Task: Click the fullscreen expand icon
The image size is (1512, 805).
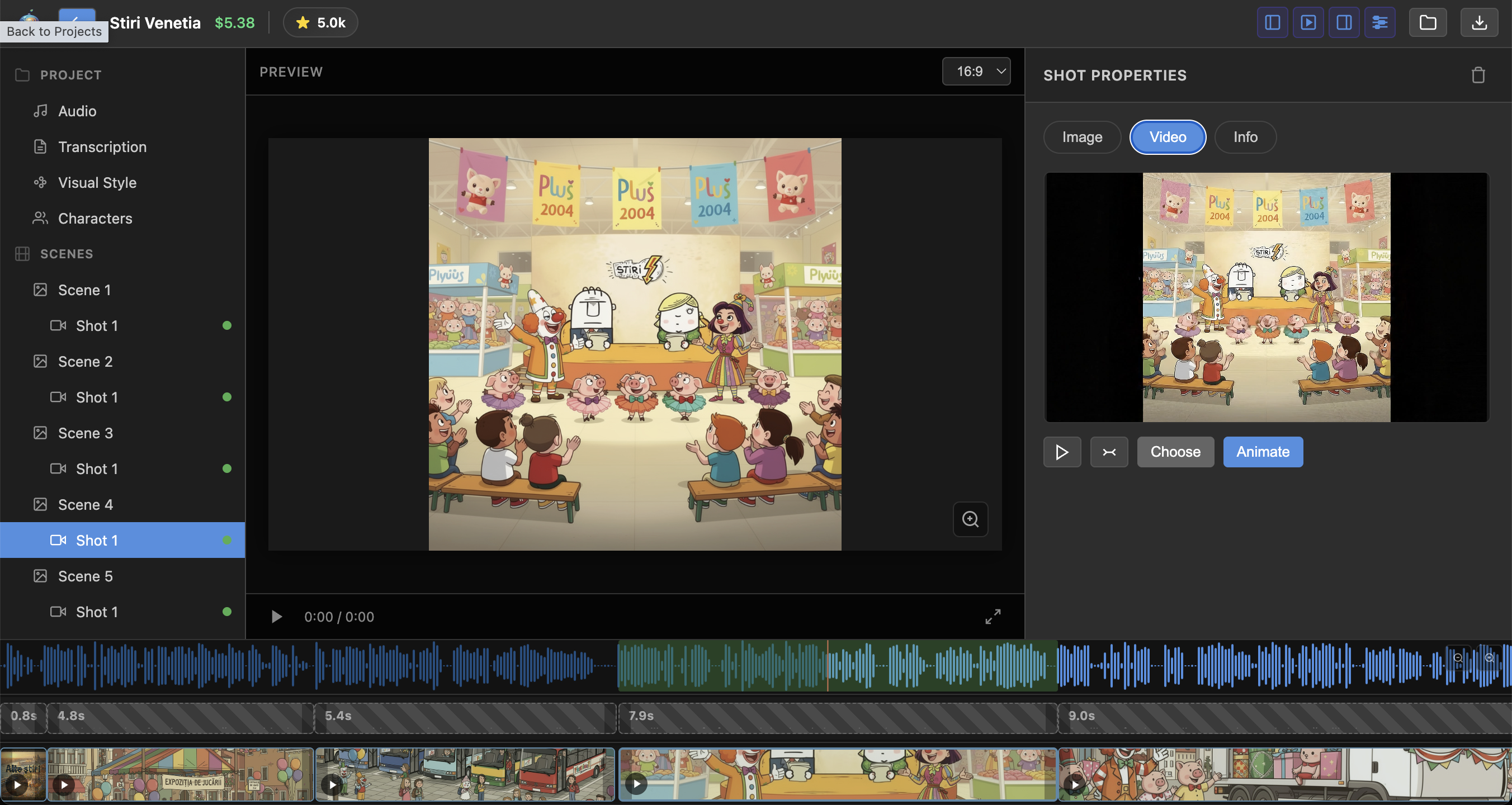Action: pos(992,617)
